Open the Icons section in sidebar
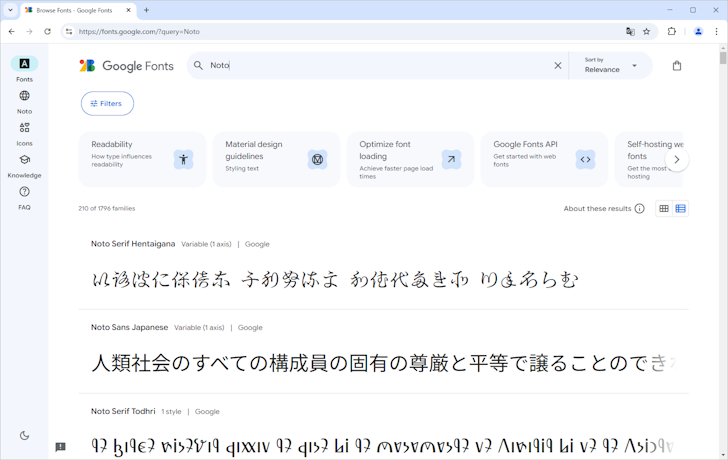The image size is (728, 460). pos(24,133)
